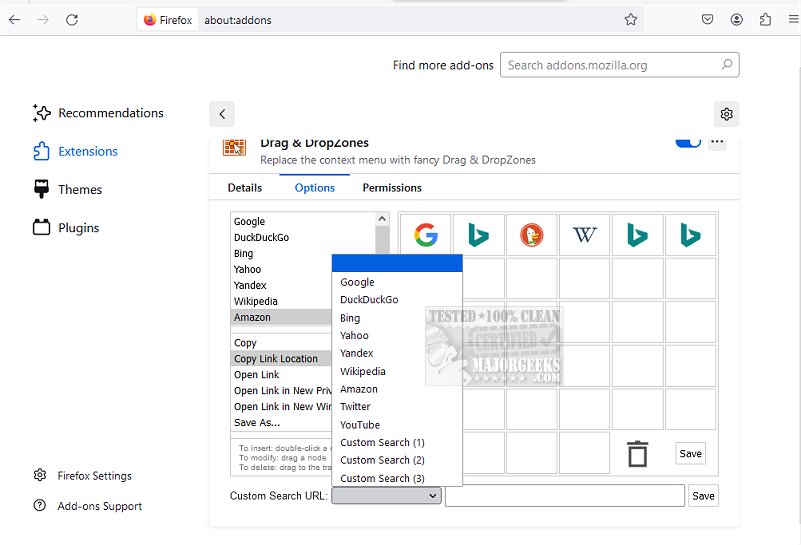Open the Pocket save icon
The image size is (801, 545).
point(708,20)
